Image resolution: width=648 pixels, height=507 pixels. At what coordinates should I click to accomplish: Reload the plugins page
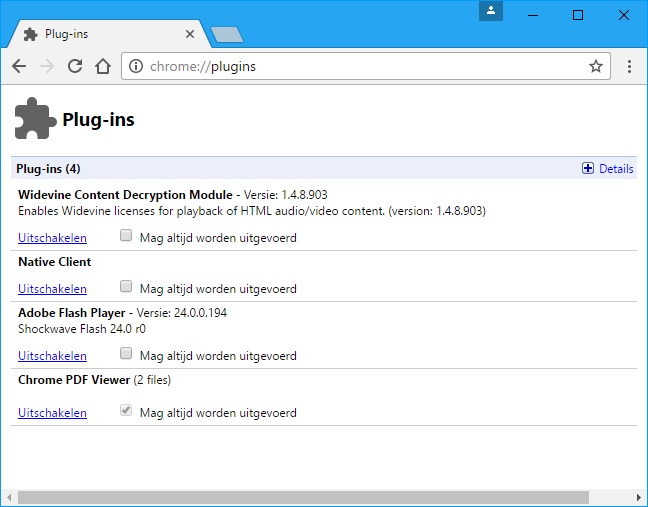[75, 66]
